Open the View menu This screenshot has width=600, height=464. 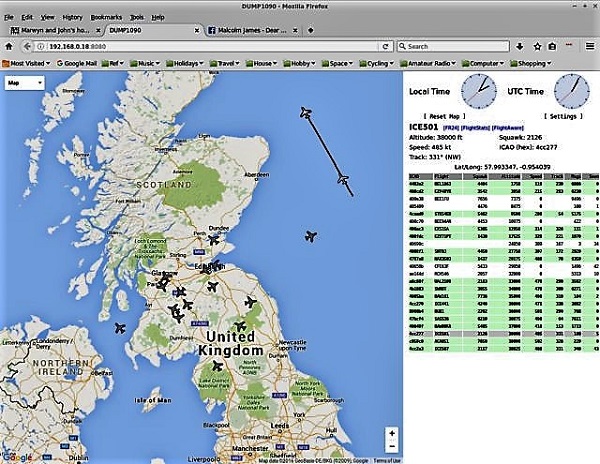click(x=47, y=17)
